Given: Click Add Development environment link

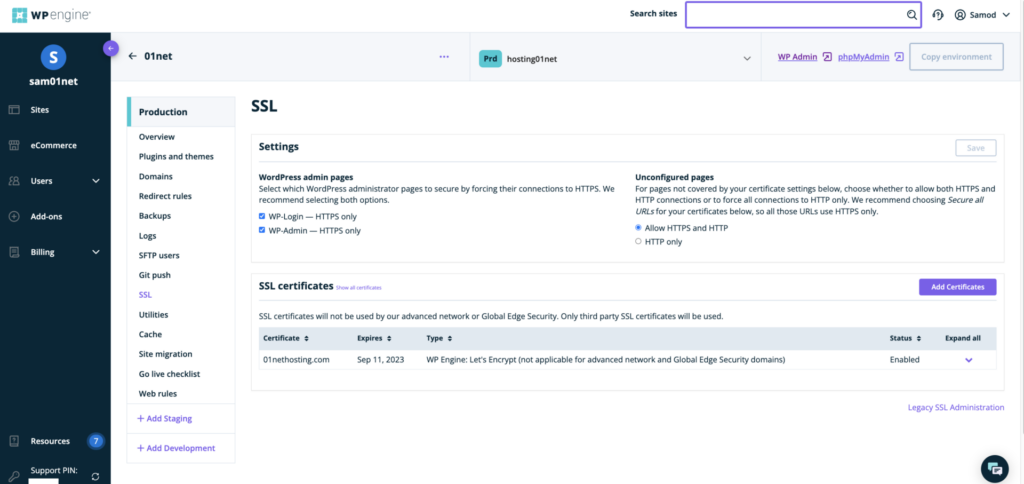Looking at the screenshot, I should (x=176, y=448).
